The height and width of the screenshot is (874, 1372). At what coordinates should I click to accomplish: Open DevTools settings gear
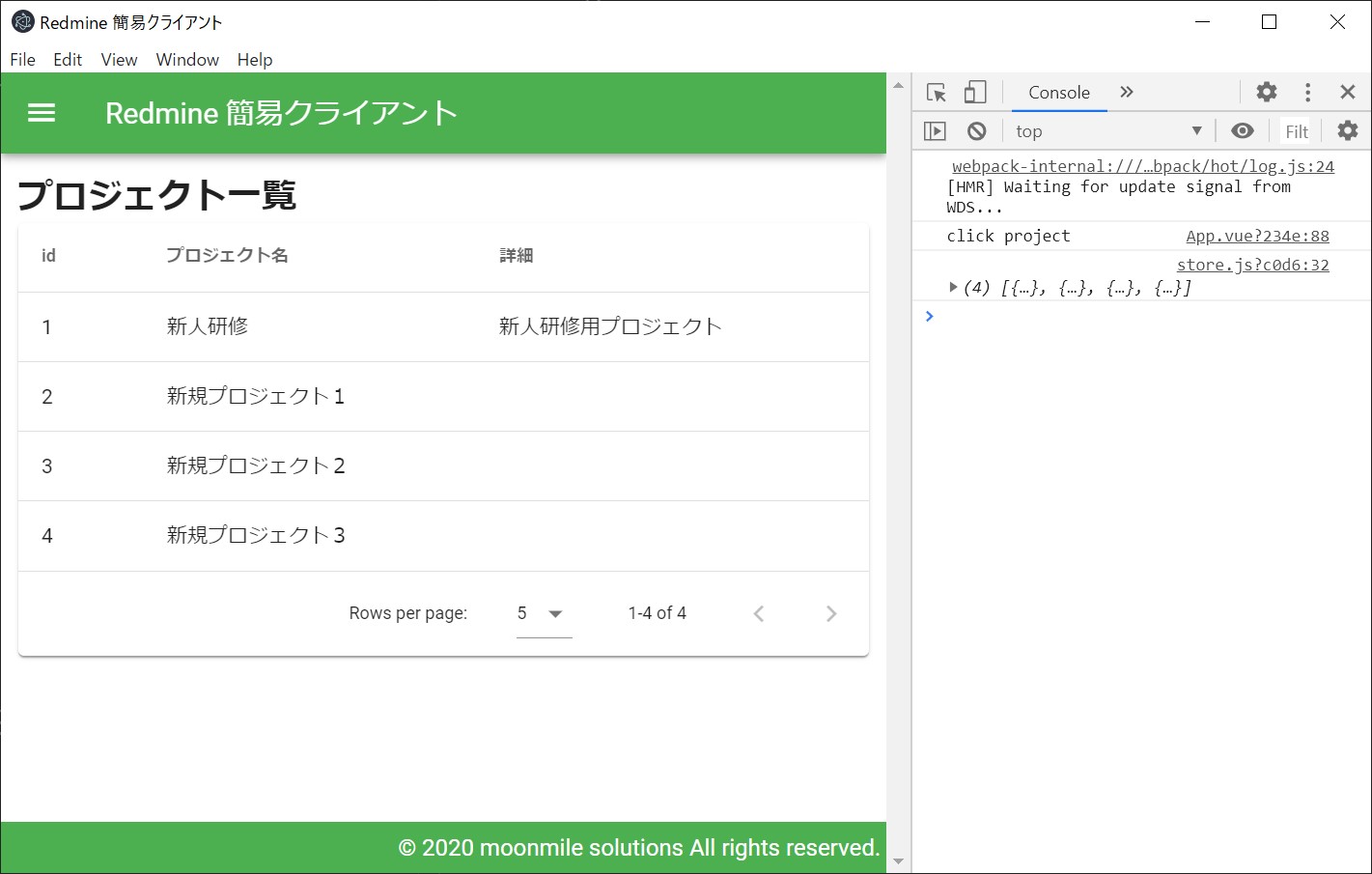1266,93
